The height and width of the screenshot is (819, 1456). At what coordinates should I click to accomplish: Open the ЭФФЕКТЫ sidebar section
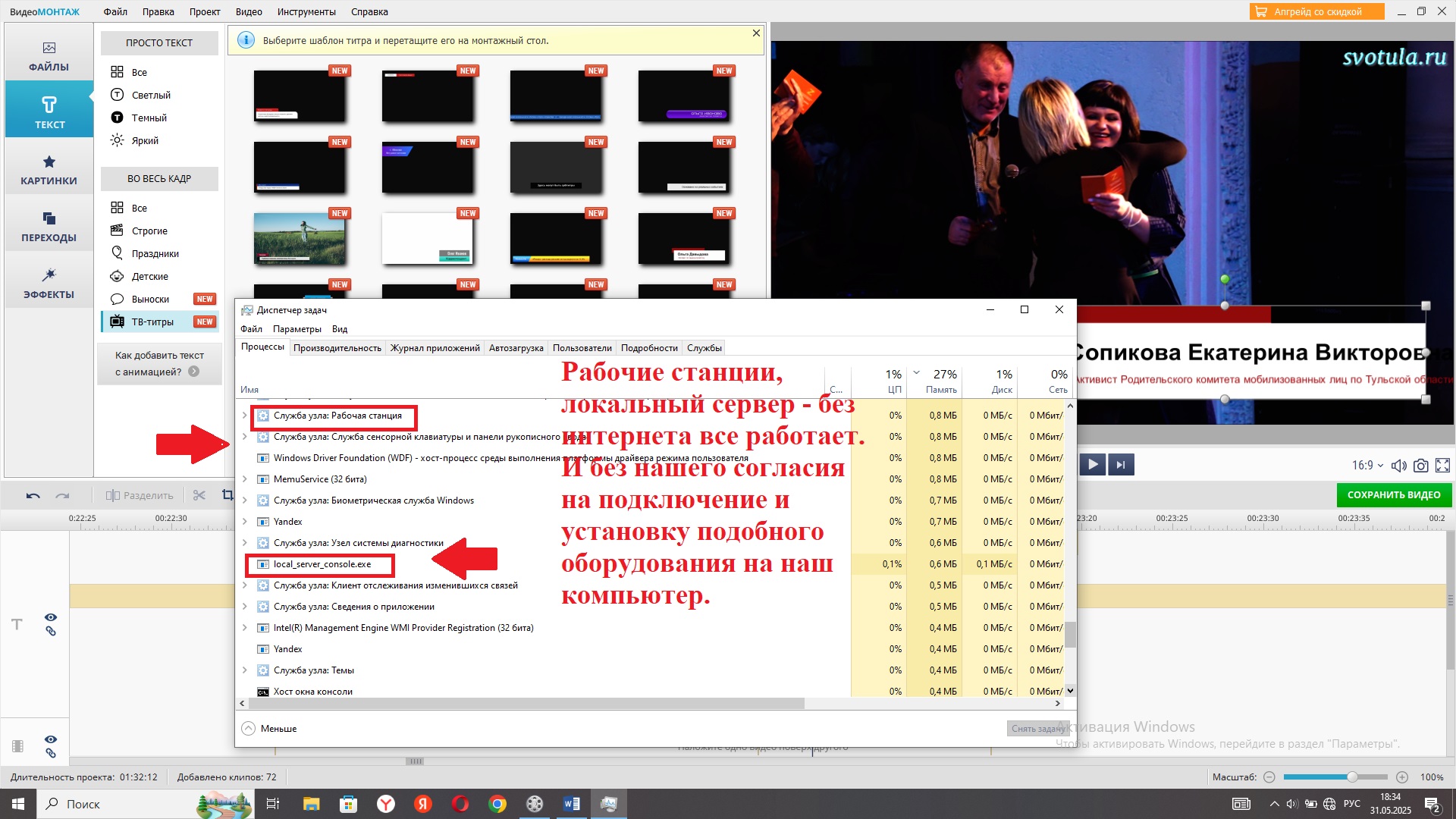coord(49,284)
